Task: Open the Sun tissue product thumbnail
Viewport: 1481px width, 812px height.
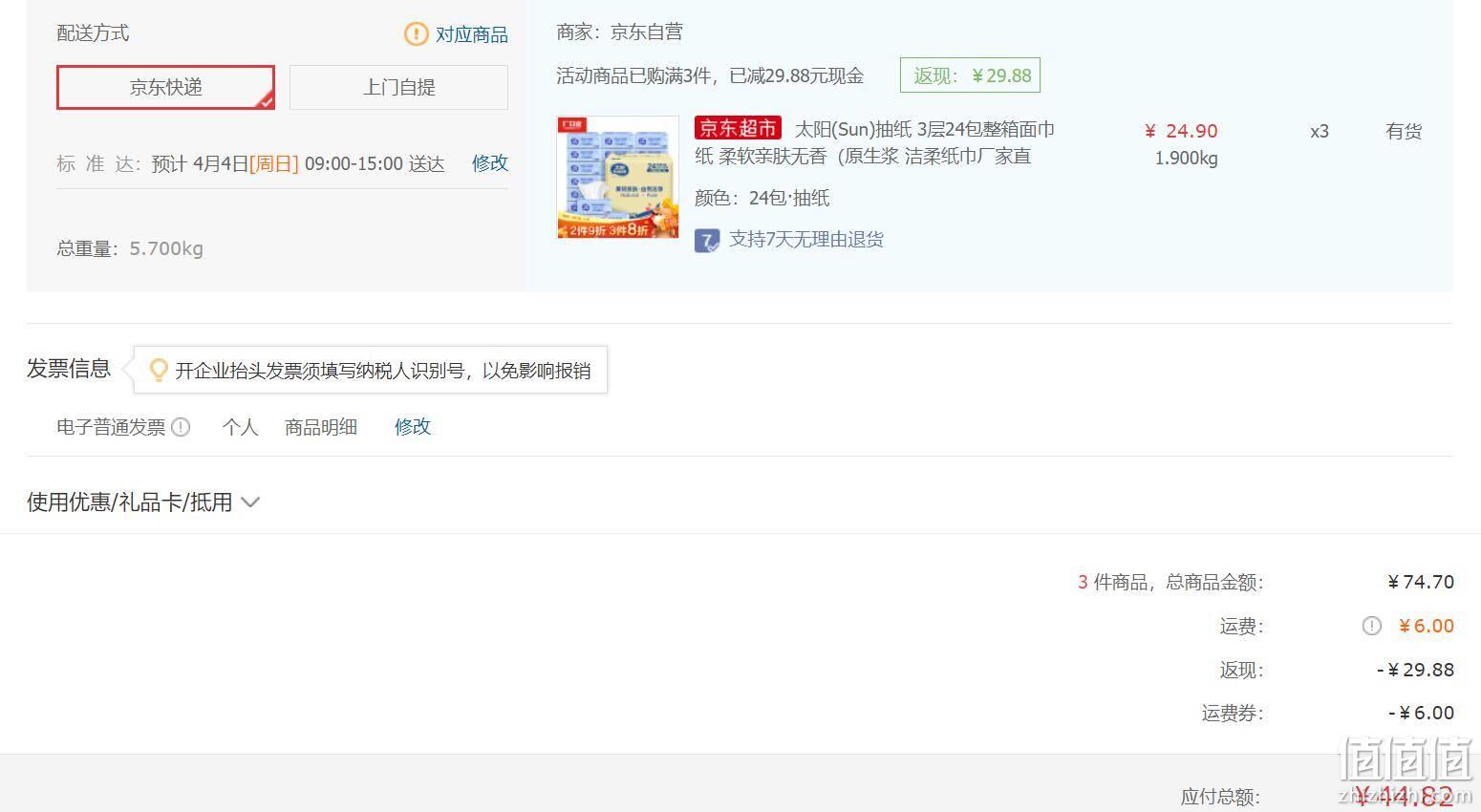Action: (618, 178)
